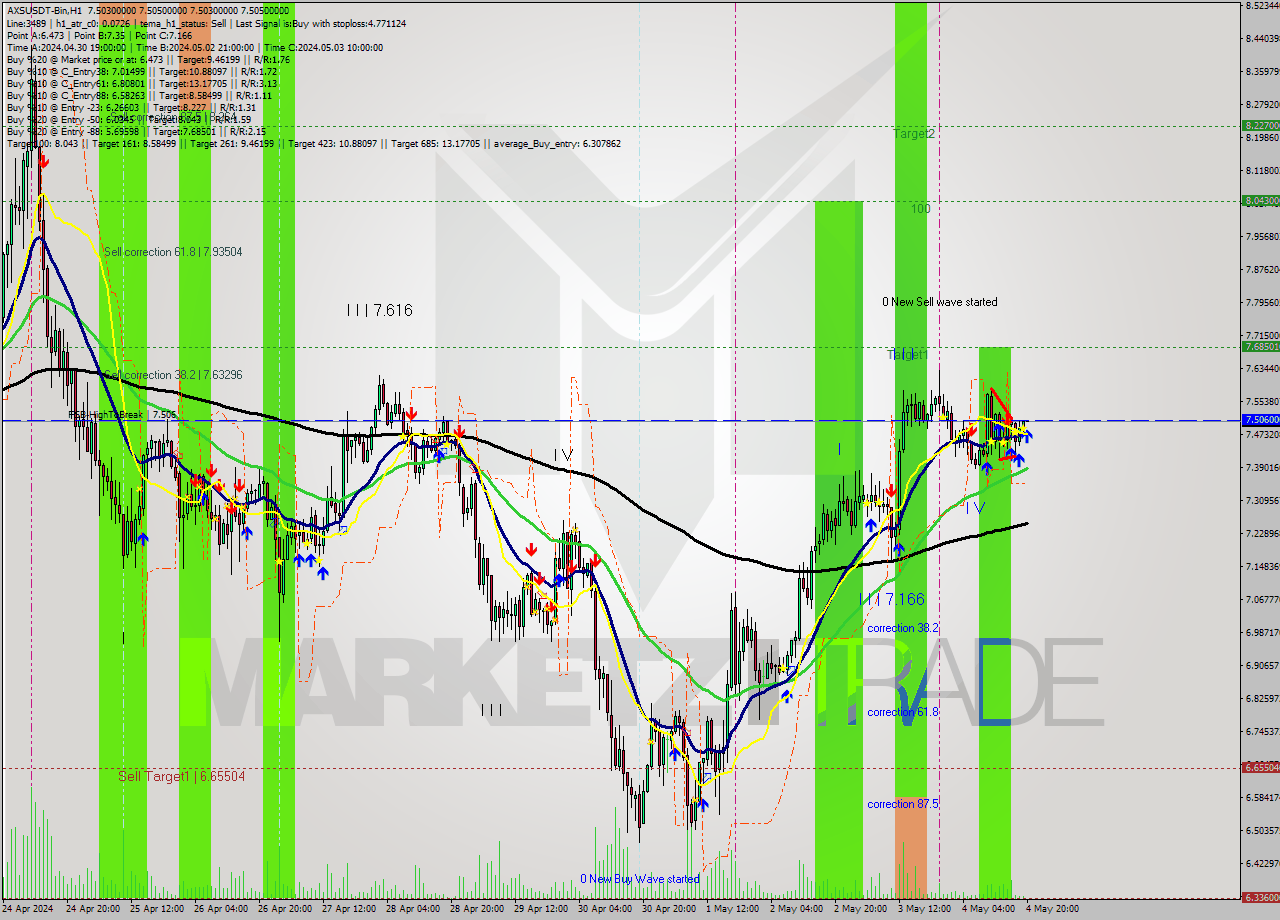
Task: Click the 'Sell correction 38.2 | 7.63296' label
Action: click(173, 375)
